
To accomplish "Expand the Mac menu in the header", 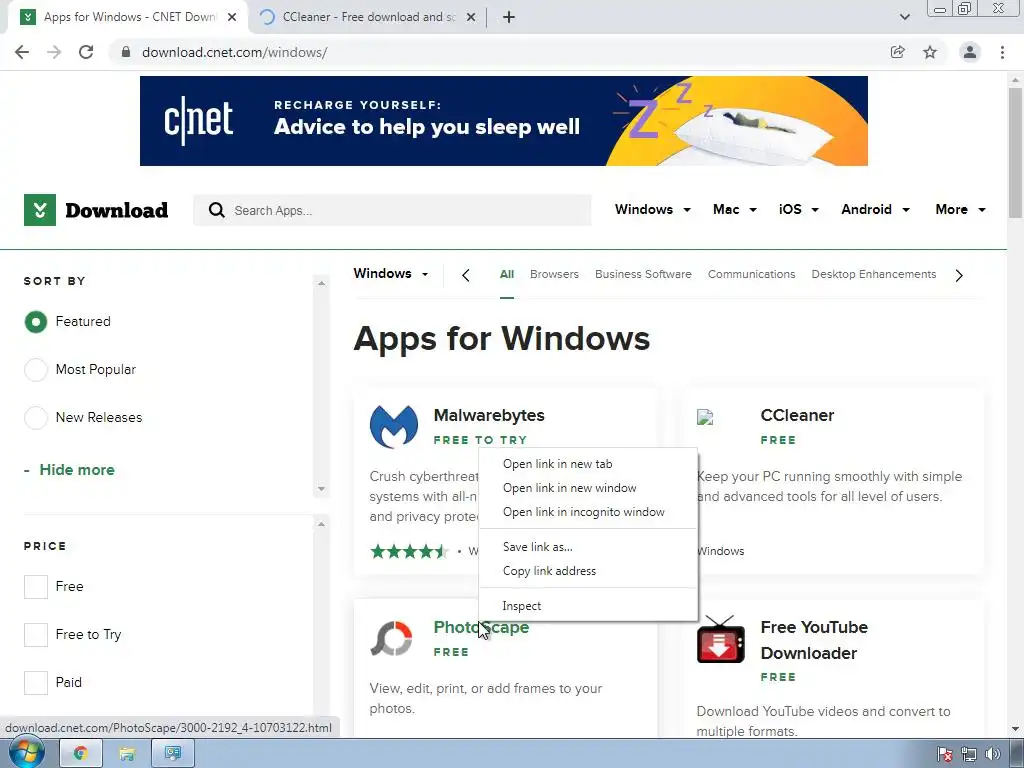I will coord(735,210).
